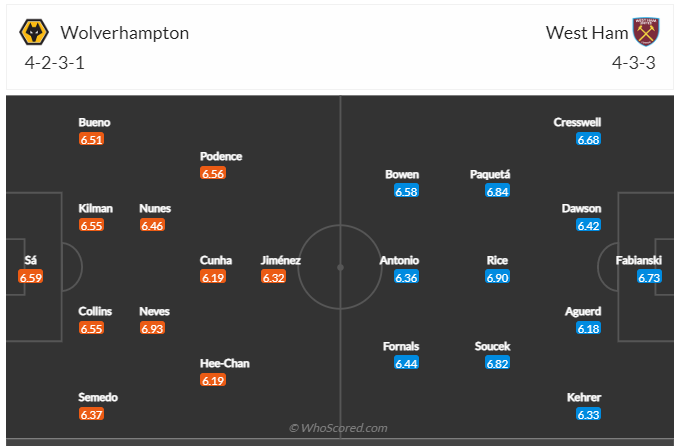Click Bueno's 6.51 rating badge
This screenshot has width=677, height=446.
[91, 140]
